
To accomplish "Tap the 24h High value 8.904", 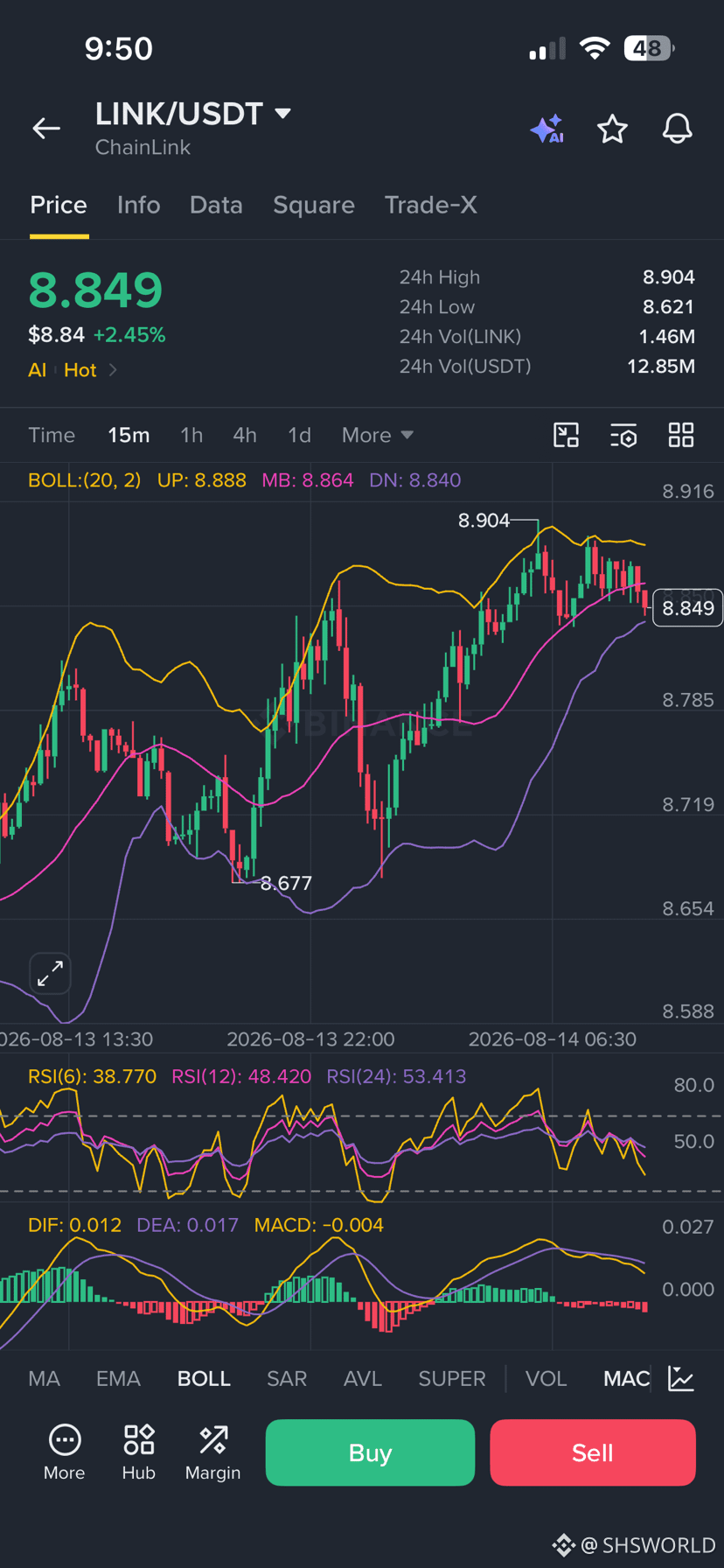I will [x=669, y=277].
